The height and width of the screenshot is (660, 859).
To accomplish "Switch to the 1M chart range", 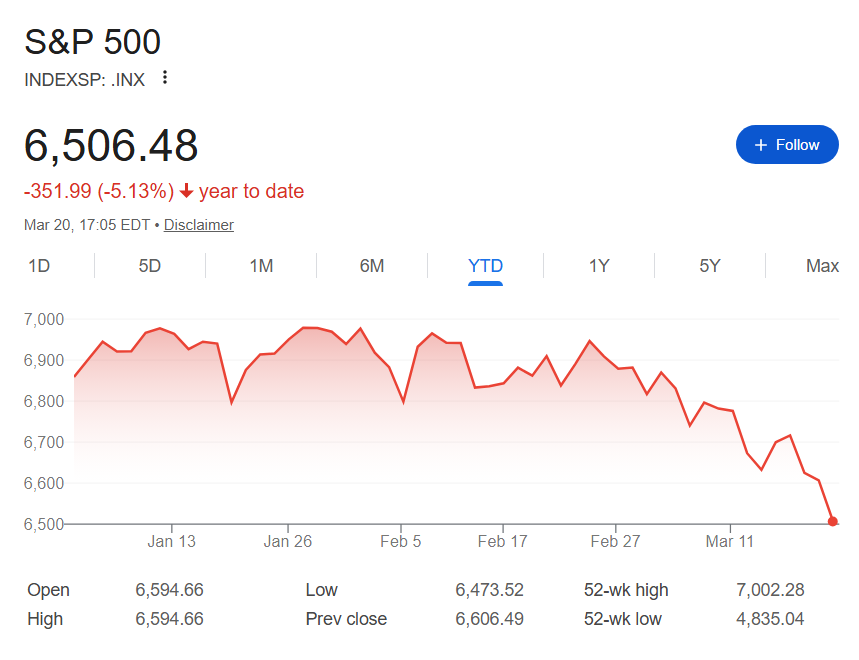I will pyautogui.click(x=261, y=266).
